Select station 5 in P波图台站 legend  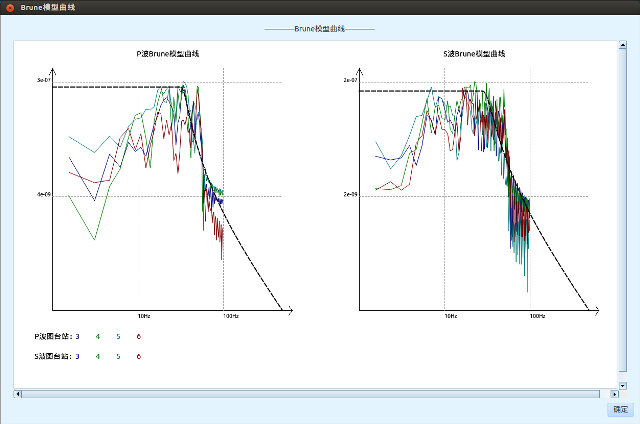(x=118, y=337)
